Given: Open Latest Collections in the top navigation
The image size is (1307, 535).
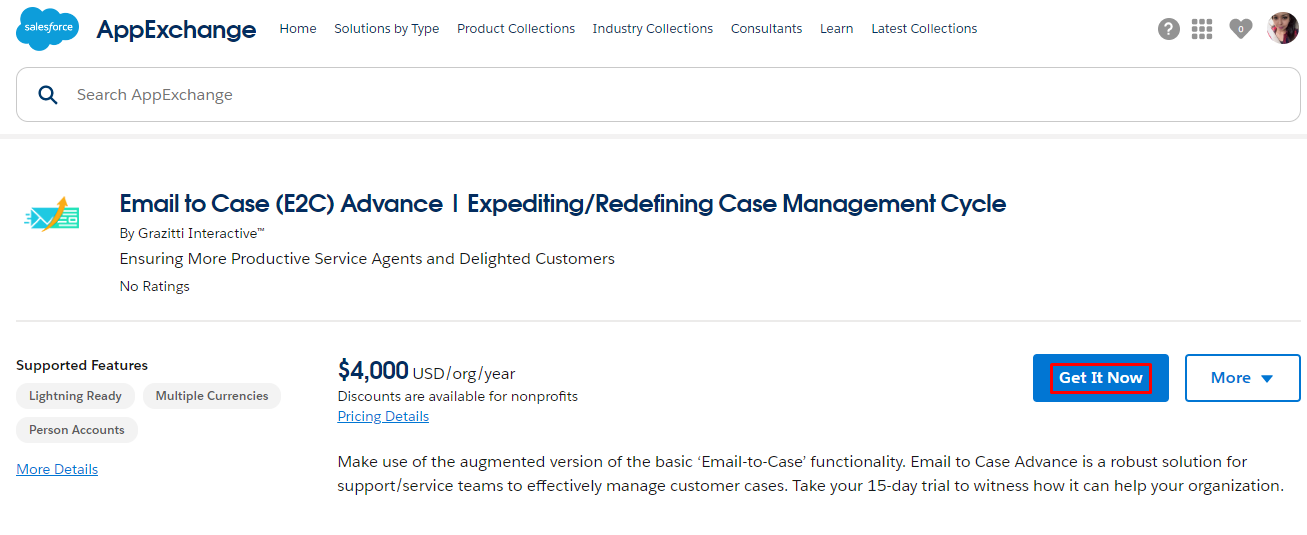Looking at the screenshot, I should (924, 29).
